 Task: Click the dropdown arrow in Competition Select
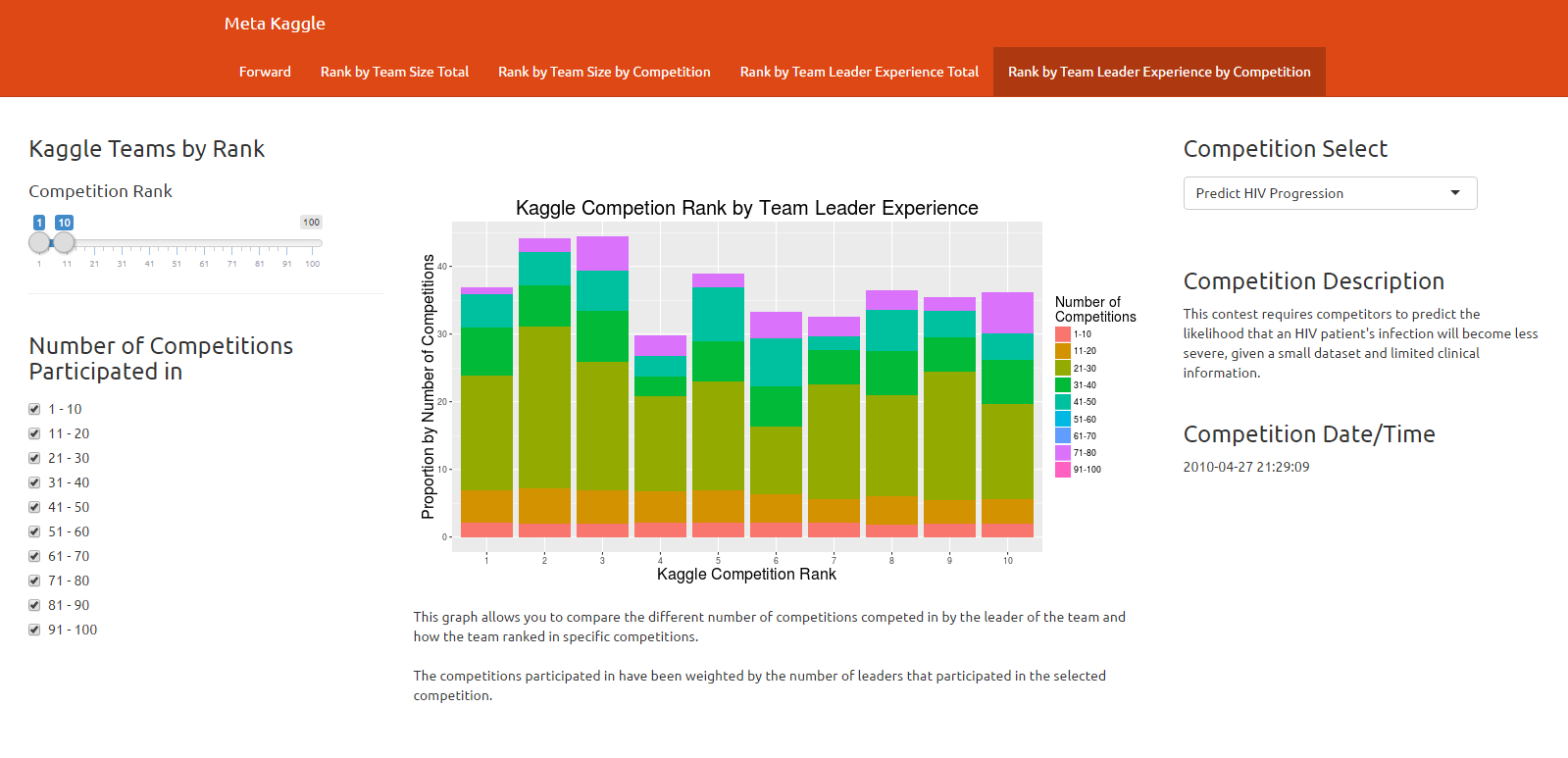pyautogui.click(x=1455, y=193)
